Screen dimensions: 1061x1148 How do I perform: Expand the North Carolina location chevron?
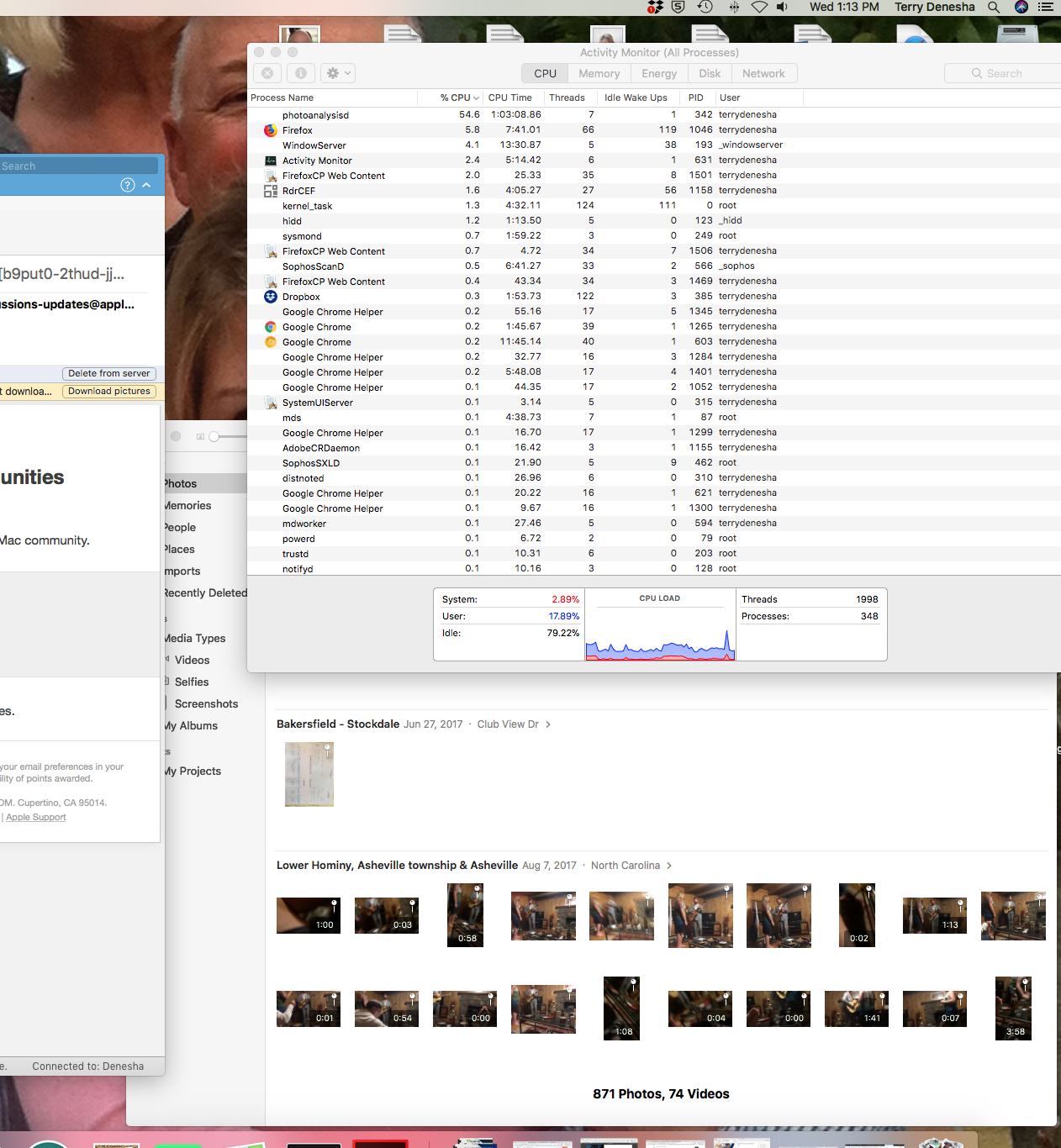669,866
